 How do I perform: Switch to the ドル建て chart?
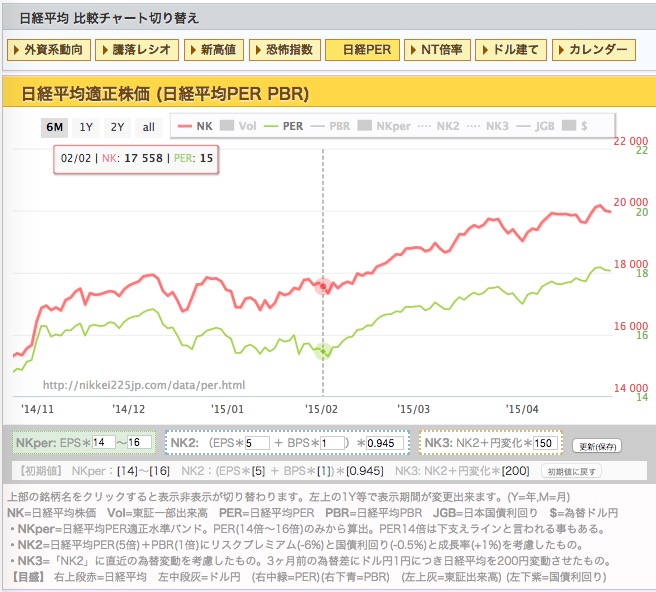click(x=511, y=50)
